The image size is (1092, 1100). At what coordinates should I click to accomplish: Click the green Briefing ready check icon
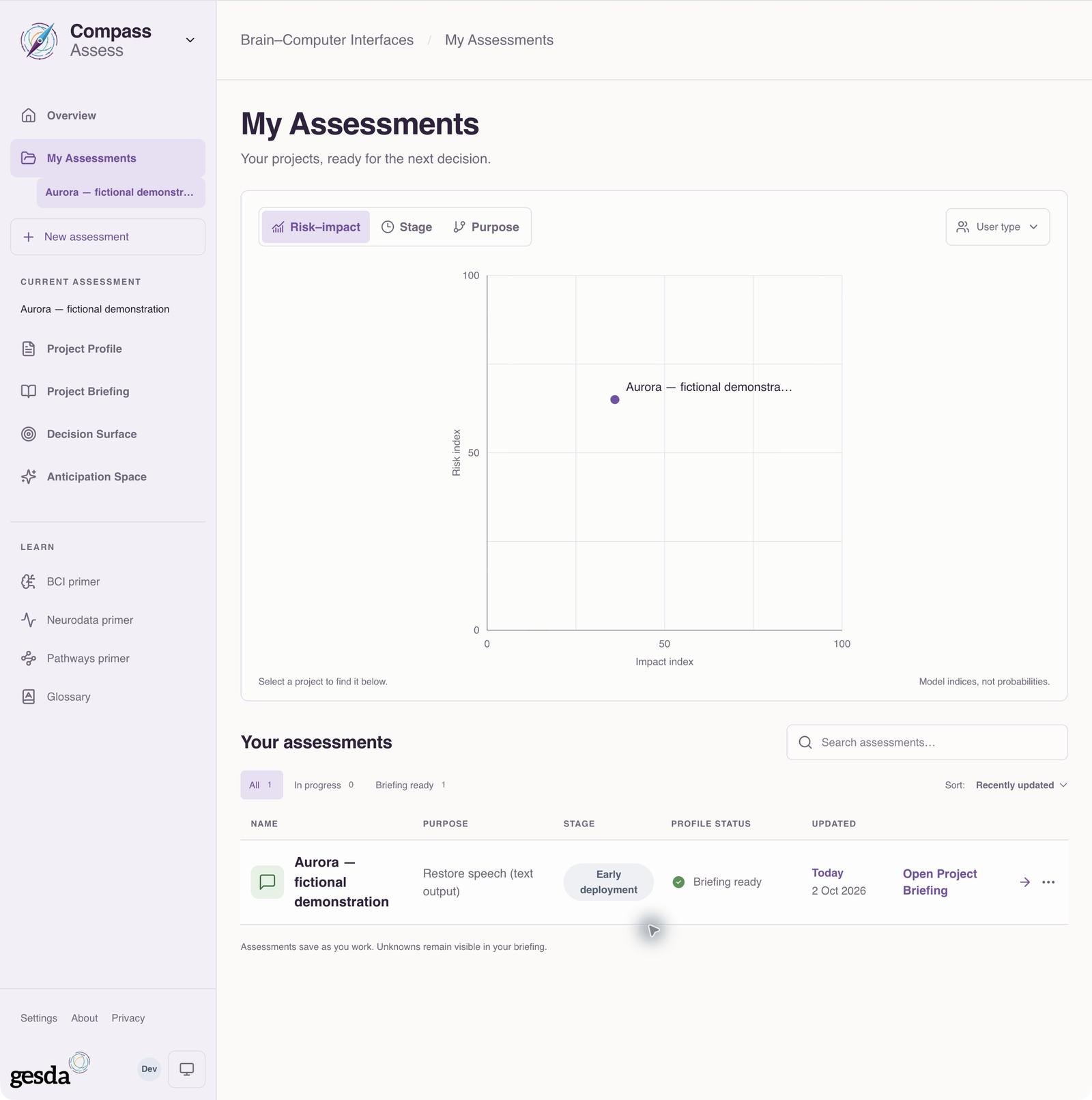click(678, 882)
